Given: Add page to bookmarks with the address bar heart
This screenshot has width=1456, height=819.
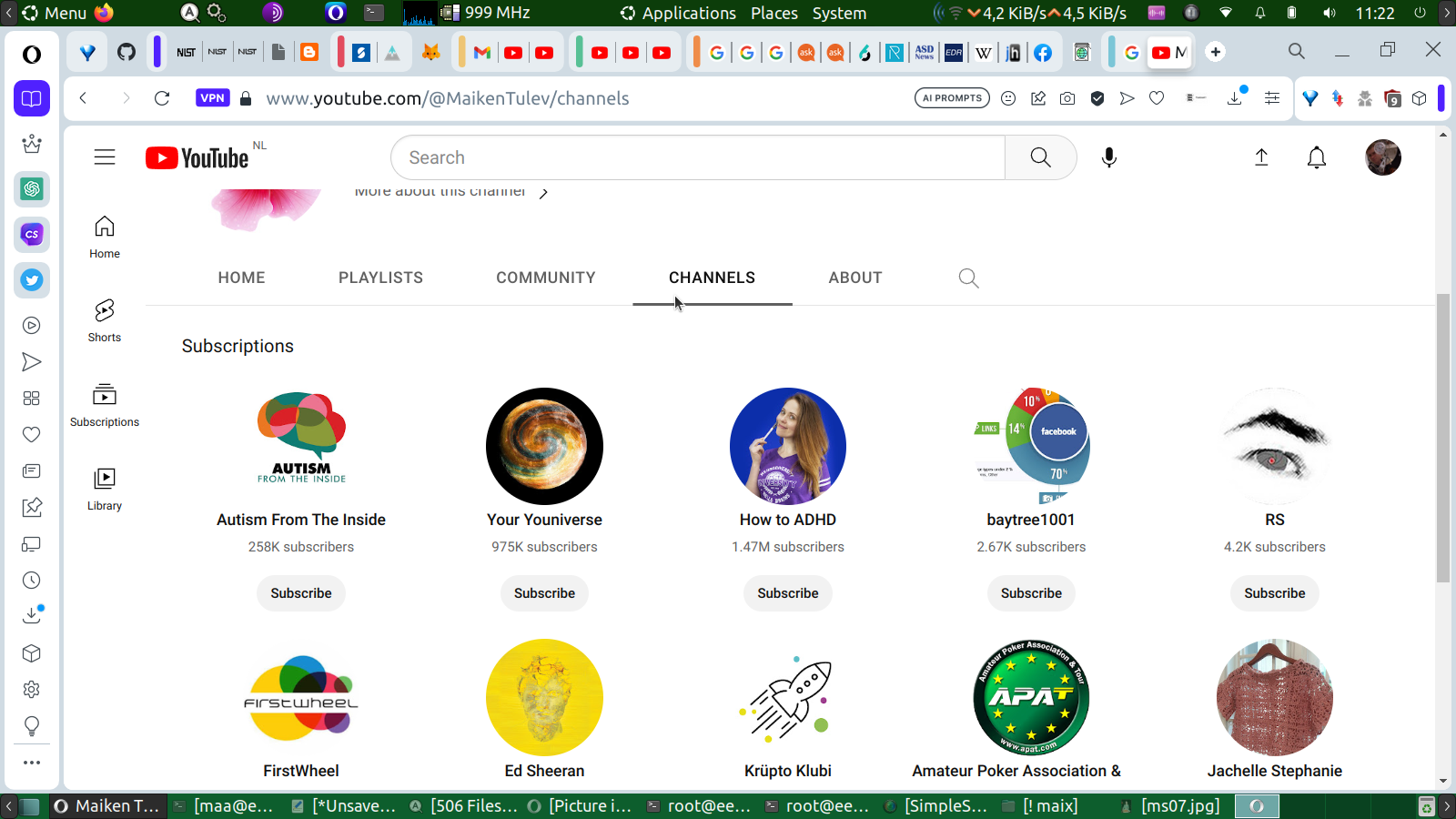Looking at the screenshot, I should (x=1157, y=98).
